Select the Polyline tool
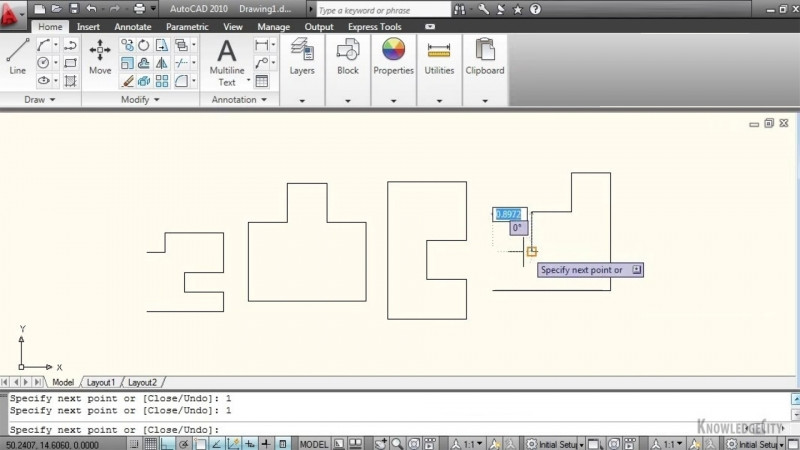 pos(70,45)
